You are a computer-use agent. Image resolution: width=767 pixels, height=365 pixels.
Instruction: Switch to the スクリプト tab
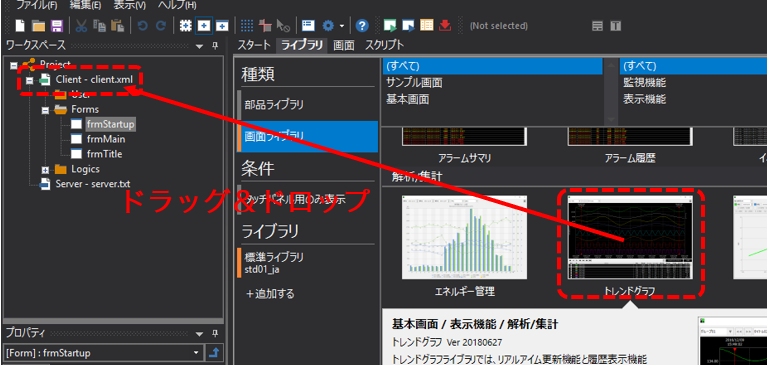pos(384,46)
